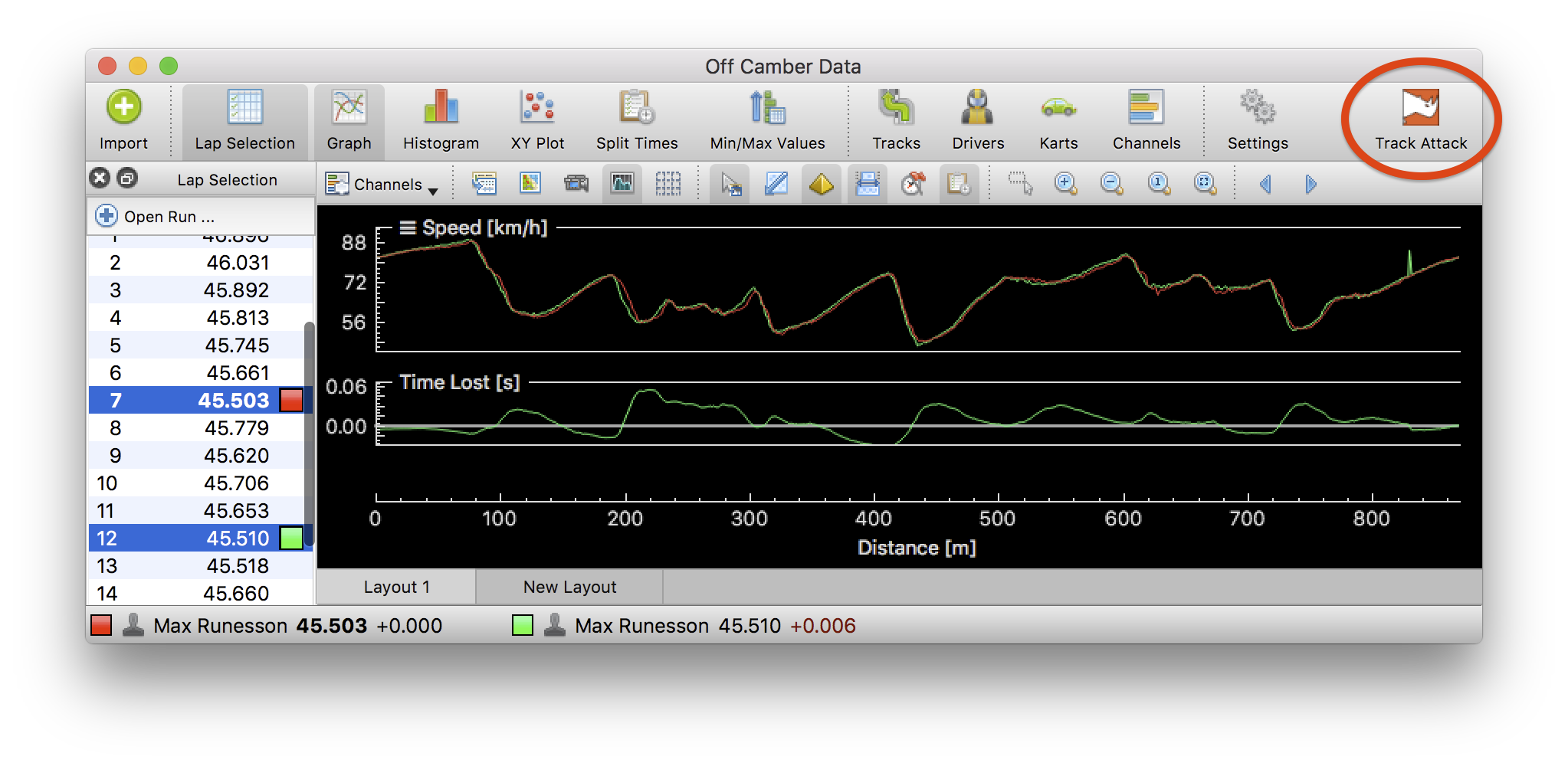Image resolution: width=1568 pixels, height=766 pixels.
Task: Select lap 10 with time 45.706
Action: pyautogui.click(x=196, y=483)
